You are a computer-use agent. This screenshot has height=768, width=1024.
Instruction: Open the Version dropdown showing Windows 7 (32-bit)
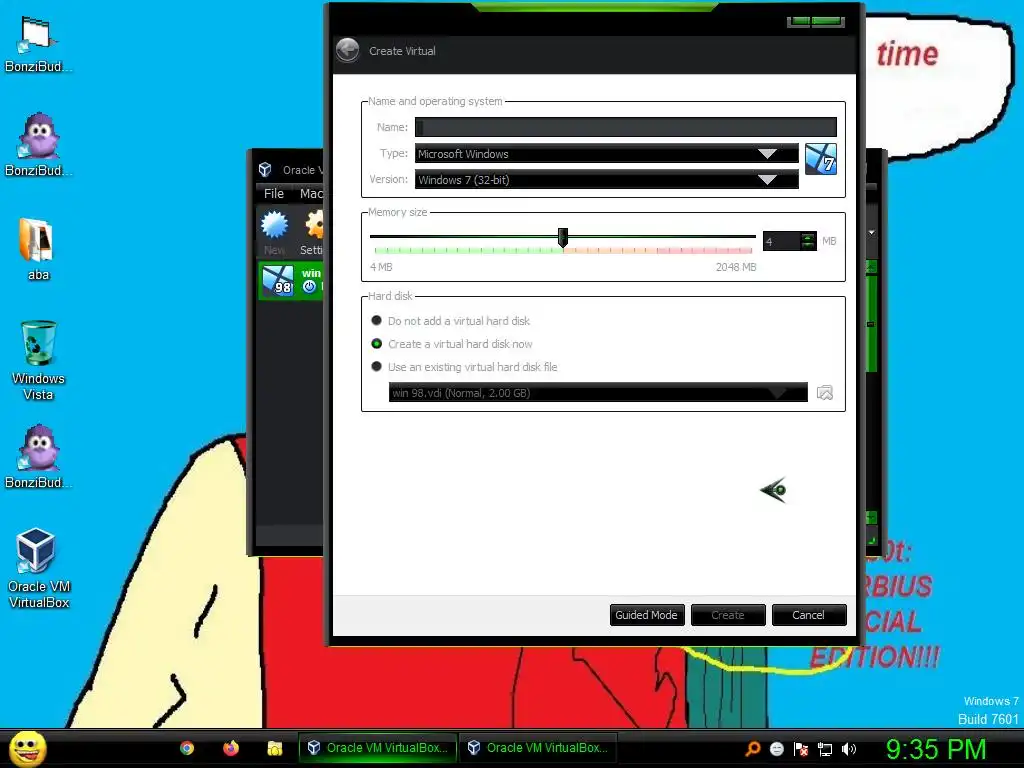607,180
